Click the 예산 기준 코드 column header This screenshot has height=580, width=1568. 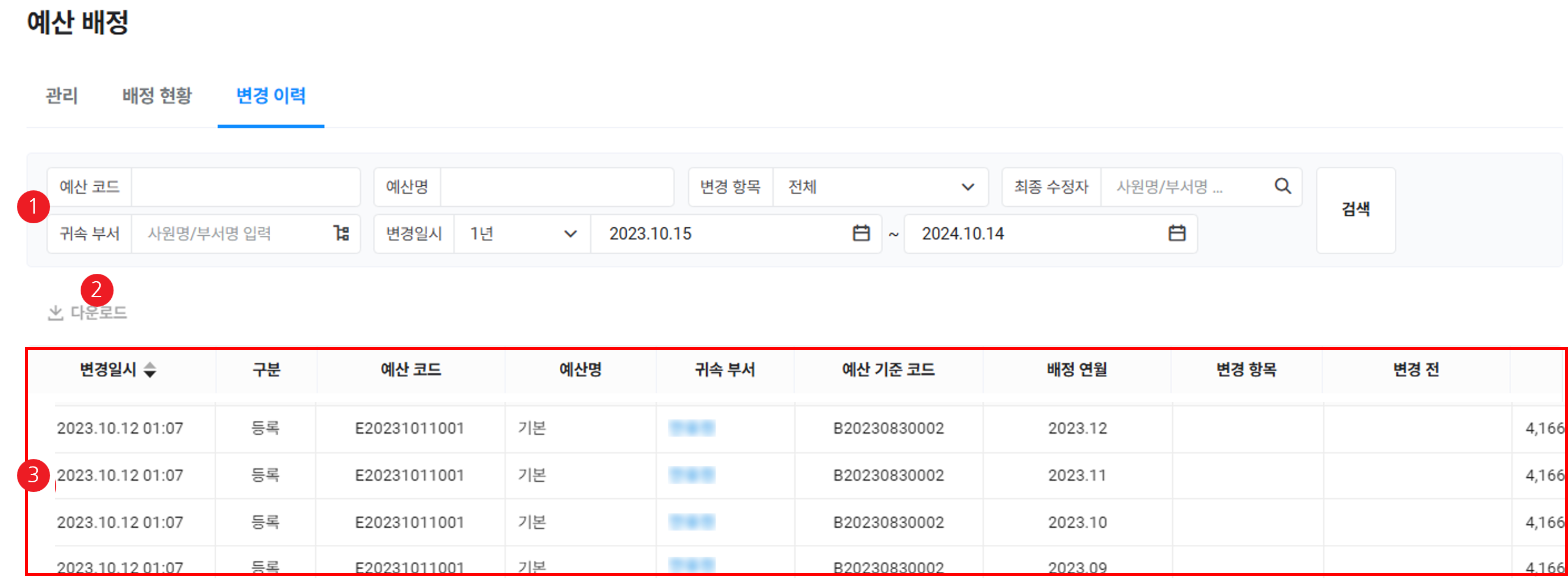click(x=887, y=370)
